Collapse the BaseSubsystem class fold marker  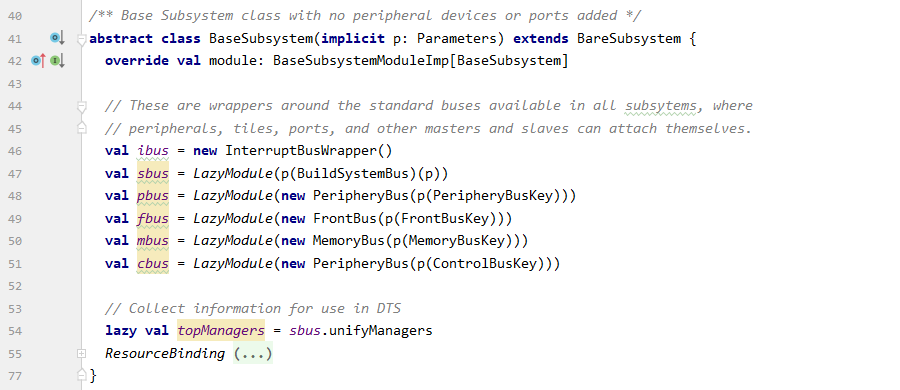pos(82,39)
